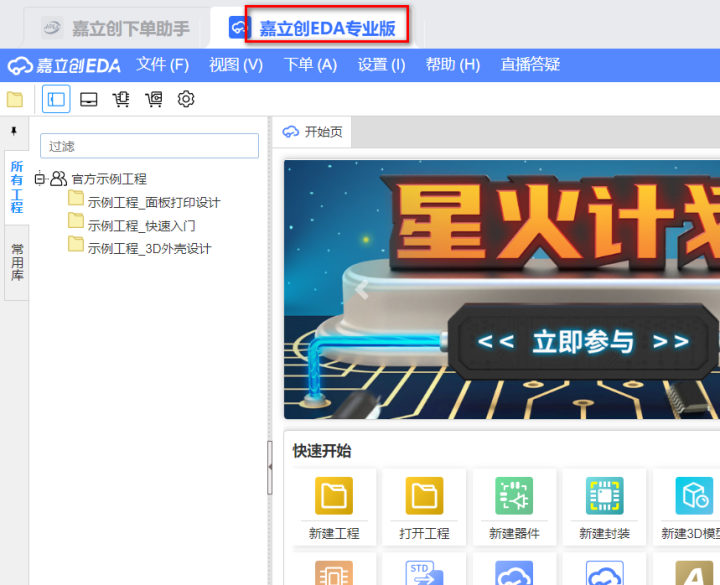Screen dimensions: 720x585
Task: Click the component order cart icon
Action: pyautogui.click(x=121, y=99)
